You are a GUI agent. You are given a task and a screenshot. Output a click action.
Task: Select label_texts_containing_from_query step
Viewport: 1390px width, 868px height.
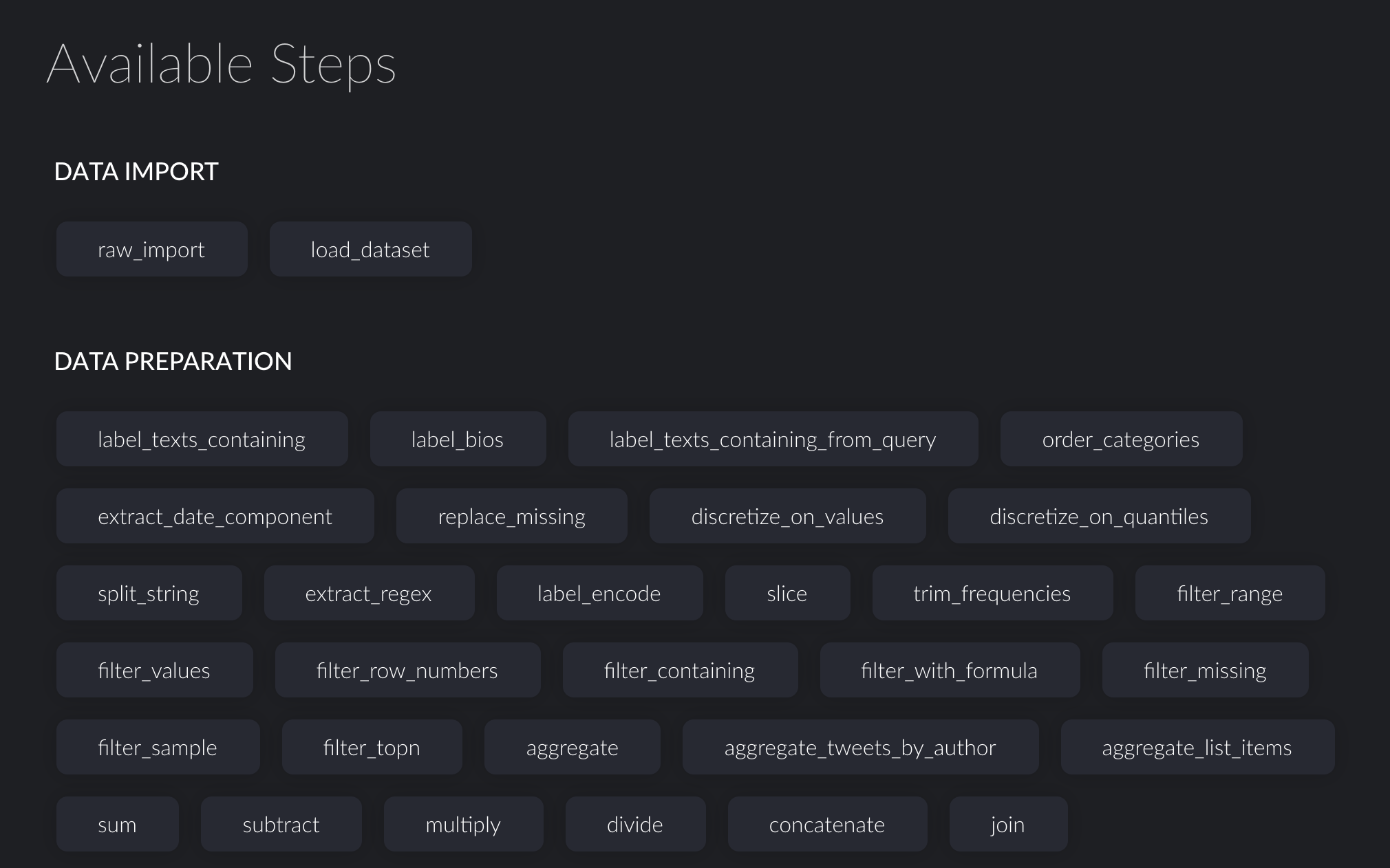tap(773, 439)
